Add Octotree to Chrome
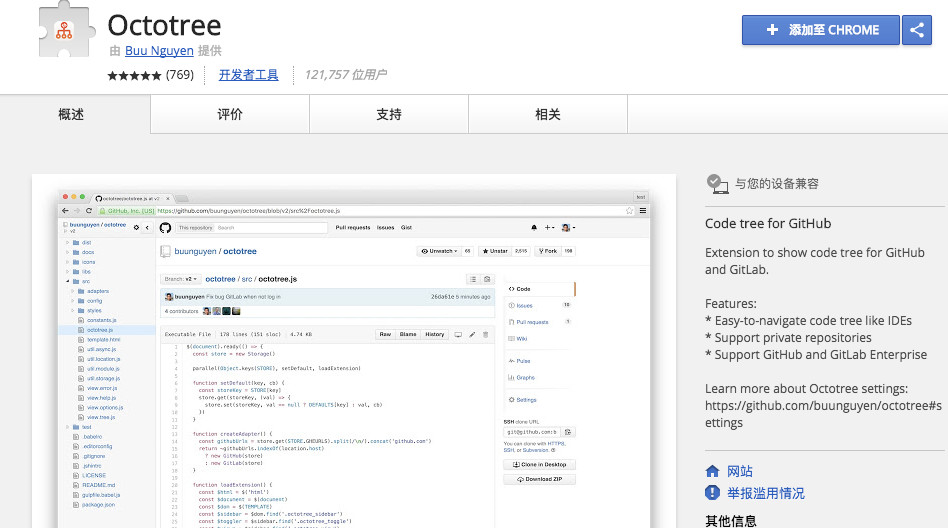The width and height of the screenshot is (948, 528). click(820, 30)
